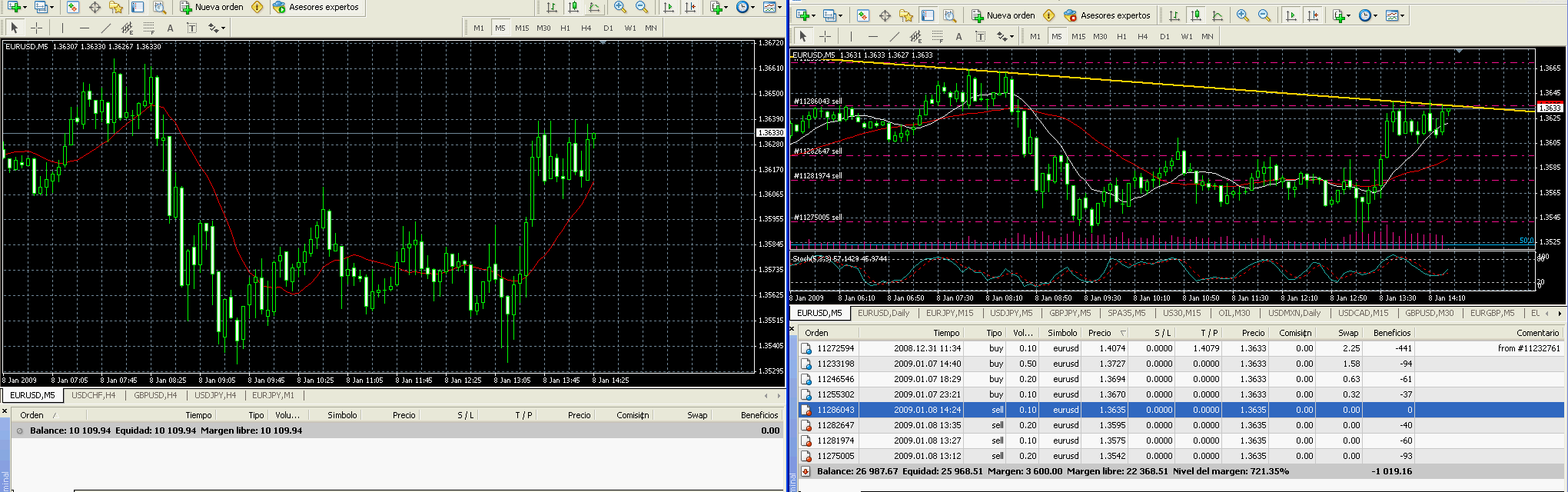
Task: Open Market Watch star icon, right window
Action: [906, 15]
